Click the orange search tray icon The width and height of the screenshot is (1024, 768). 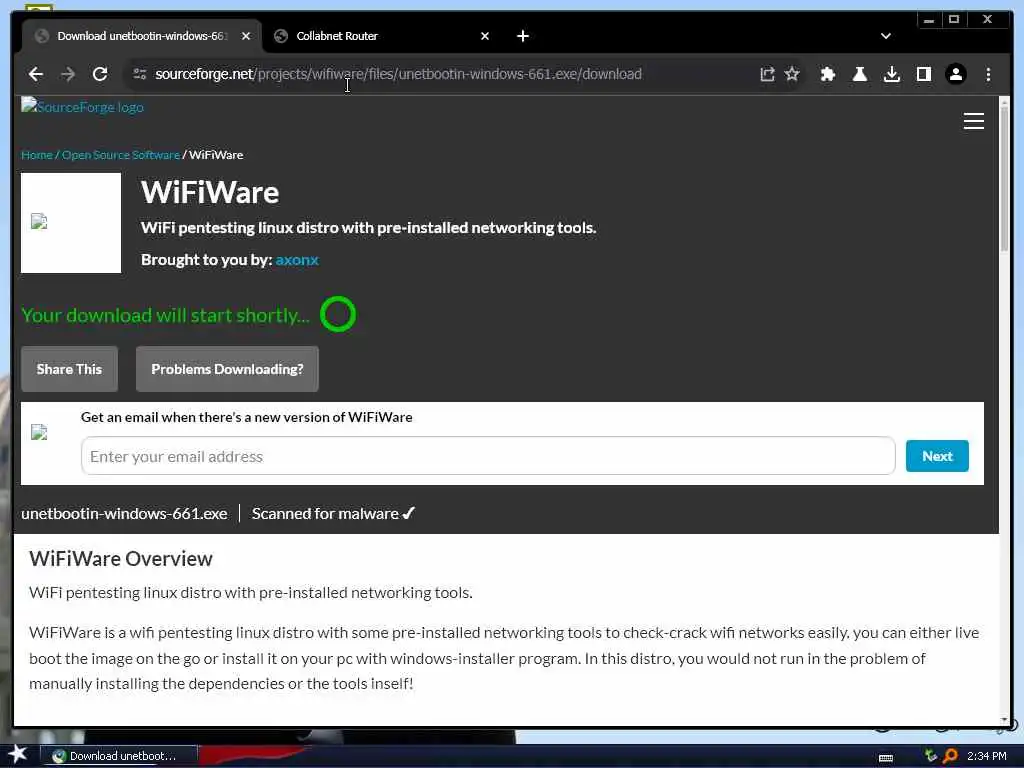coord(950,756)
